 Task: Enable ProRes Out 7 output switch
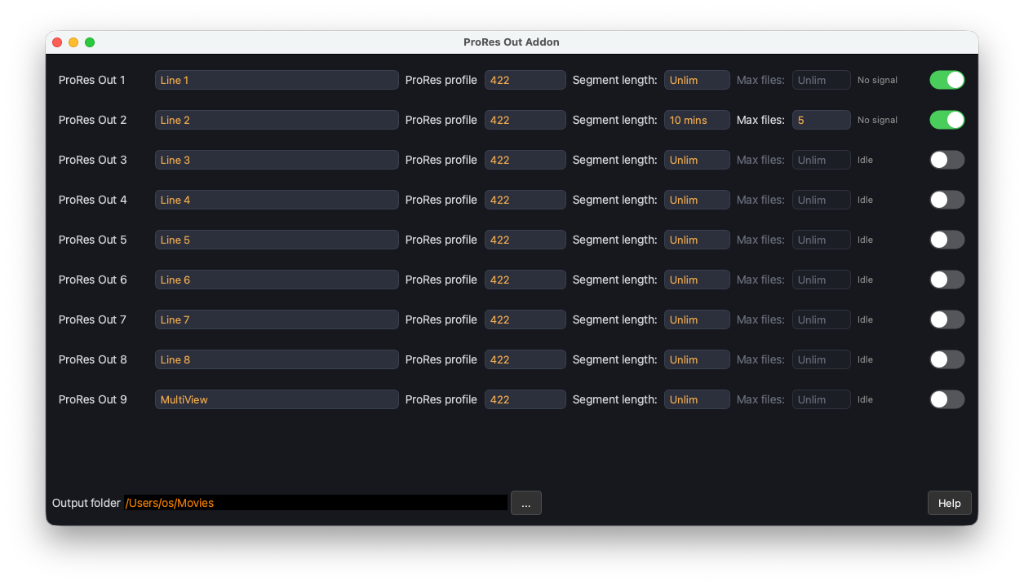pyautogui.click(x=947, y=319)
